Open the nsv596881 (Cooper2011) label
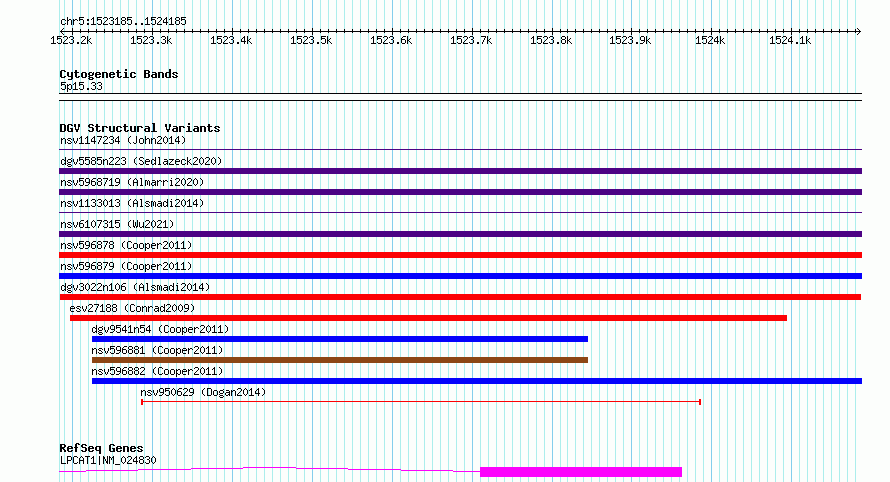Screen dimensions: 890x482 click(157, 350)
